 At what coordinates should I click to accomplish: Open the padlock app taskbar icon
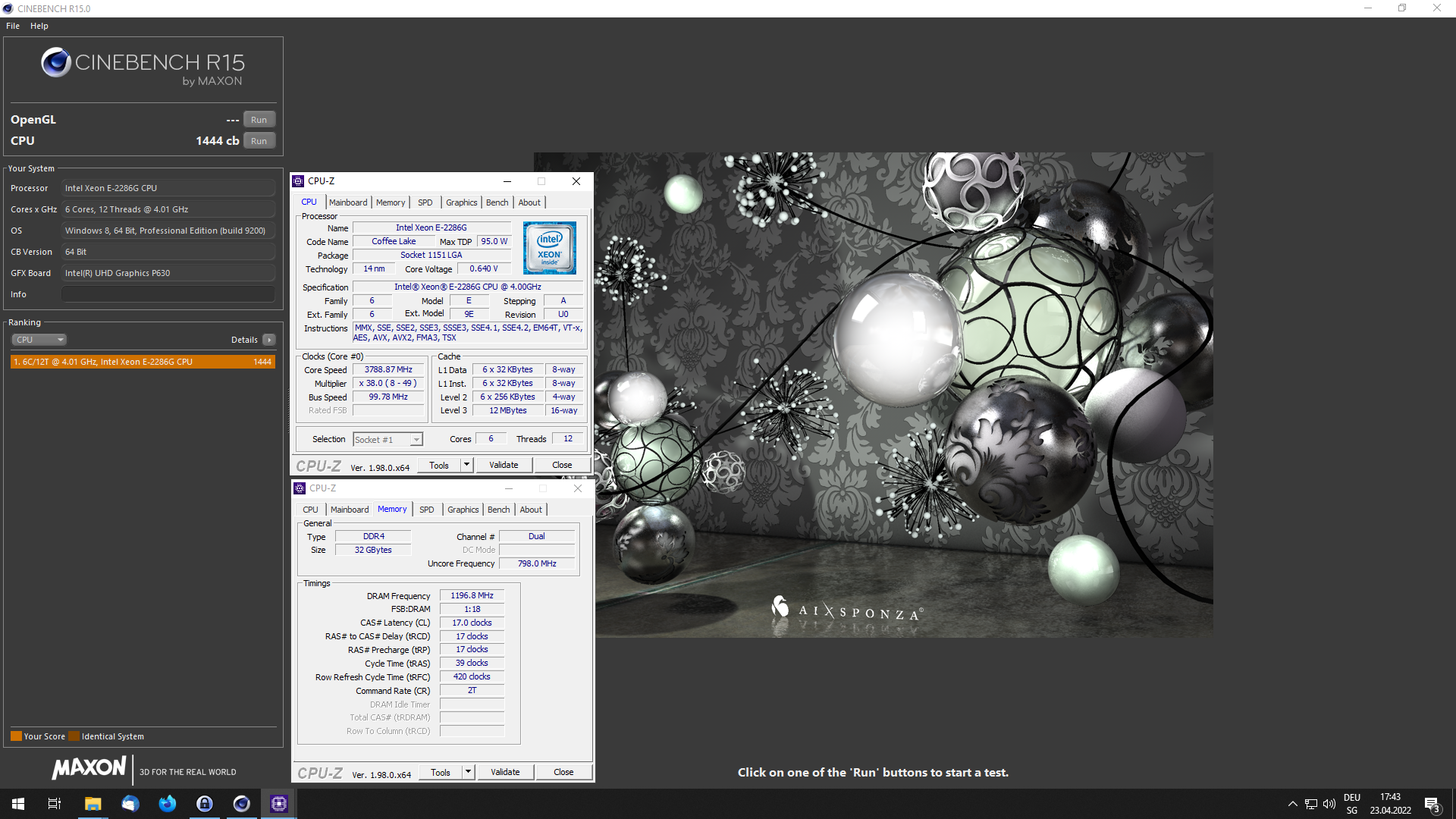tap(205, 804)
